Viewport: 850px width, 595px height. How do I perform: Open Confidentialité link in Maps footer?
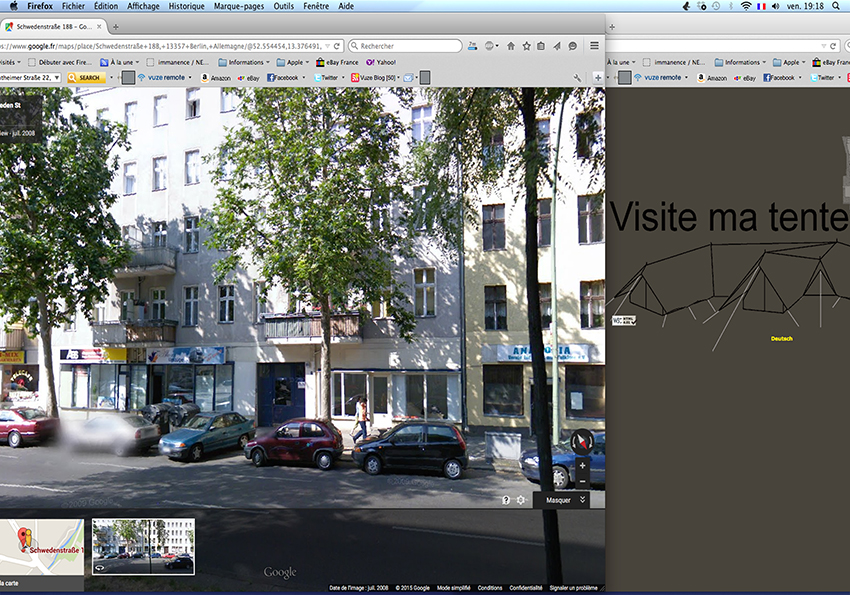click(x=525, y=588)
